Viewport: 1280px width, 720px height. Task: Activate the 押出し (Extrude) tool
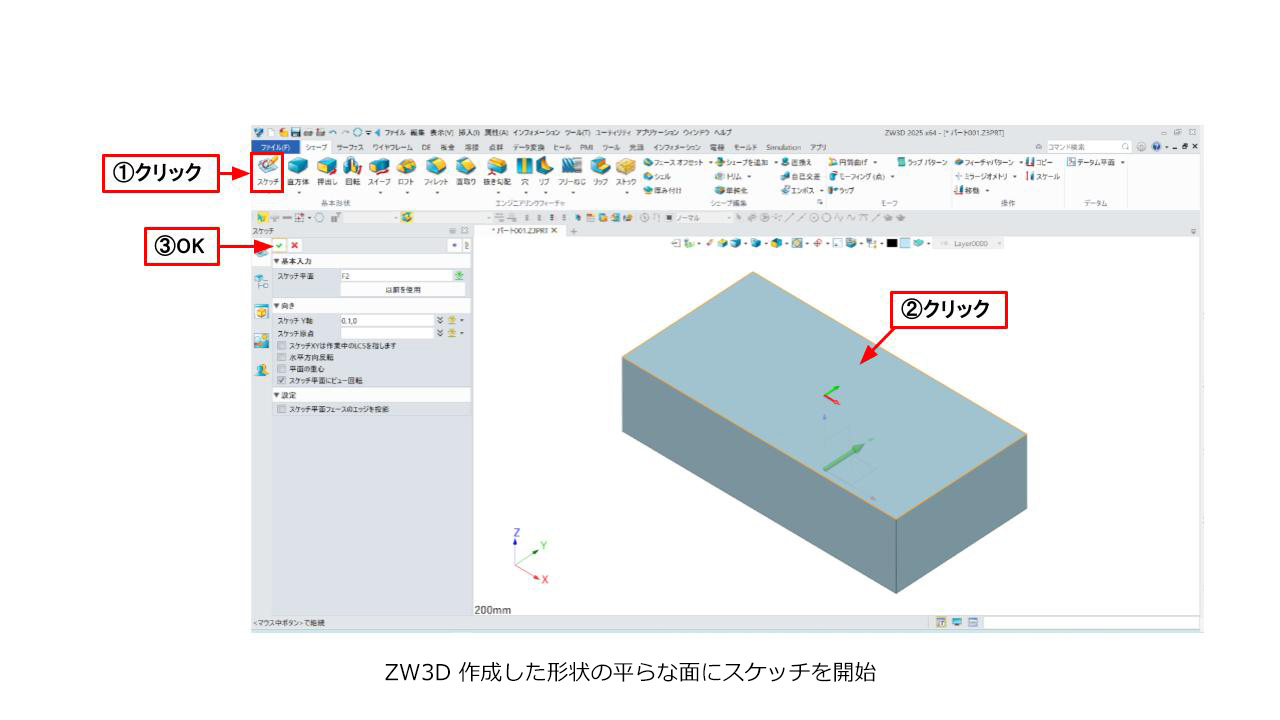326,172
